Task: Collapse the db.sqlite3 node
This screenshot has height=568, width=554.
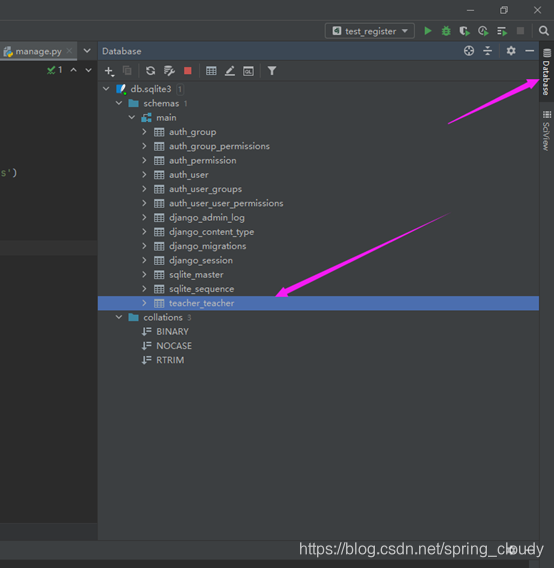Action: [x=106, y=89]
